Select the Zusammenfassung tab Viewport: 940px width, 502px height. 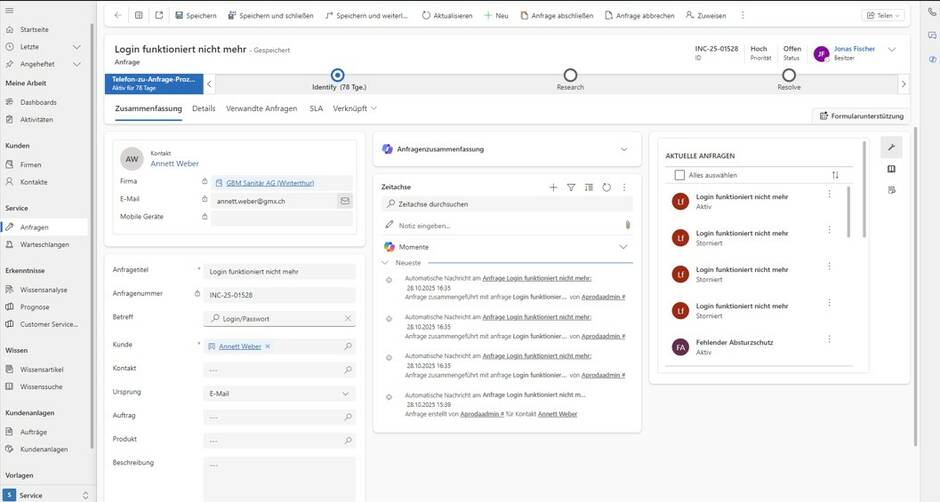pos(148,109)
